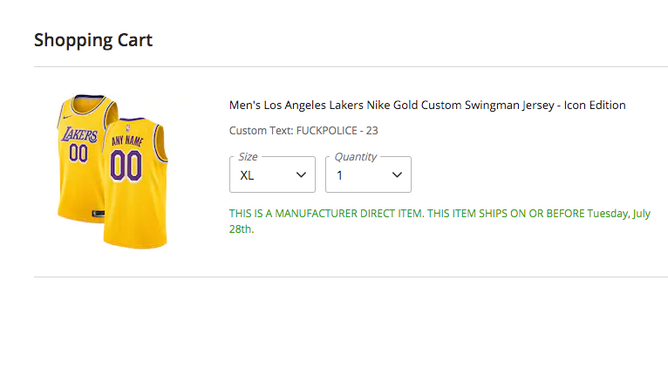Click the Lakers wordmark on the jersey

79,135
